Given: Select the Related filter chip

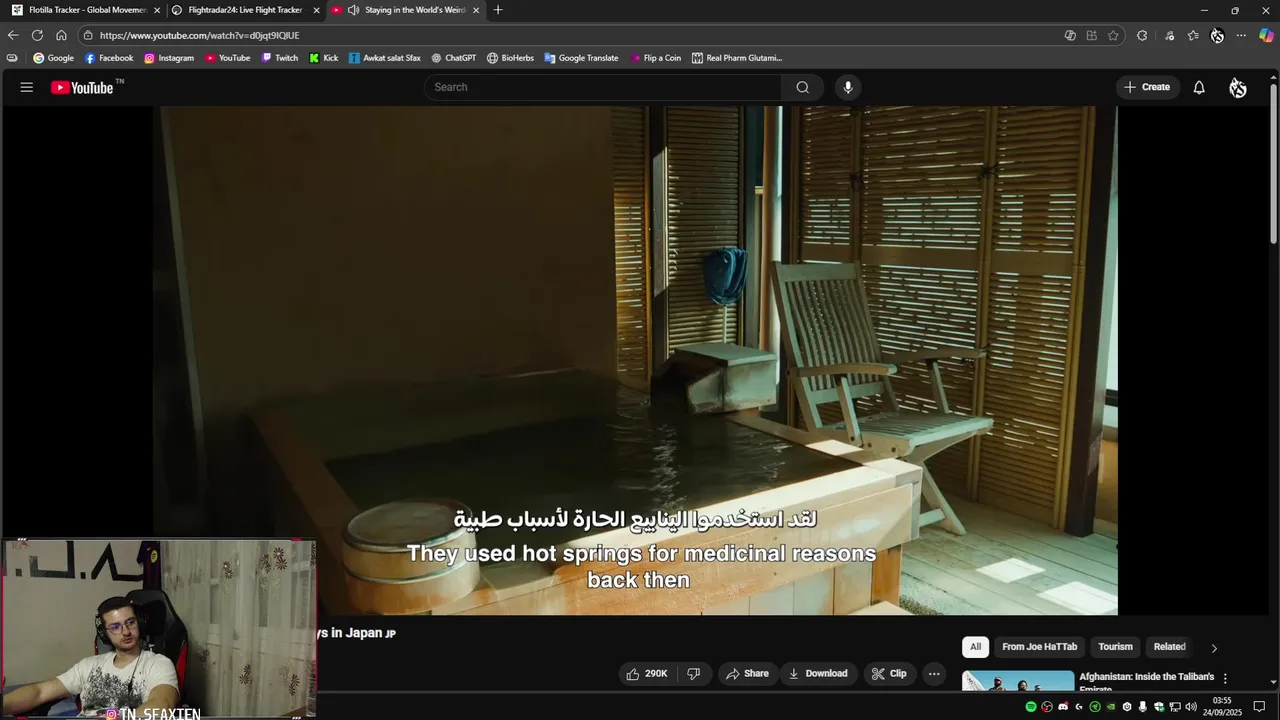Looking at the screenshot, I should pyautogui.click(x=1169, y=647).
